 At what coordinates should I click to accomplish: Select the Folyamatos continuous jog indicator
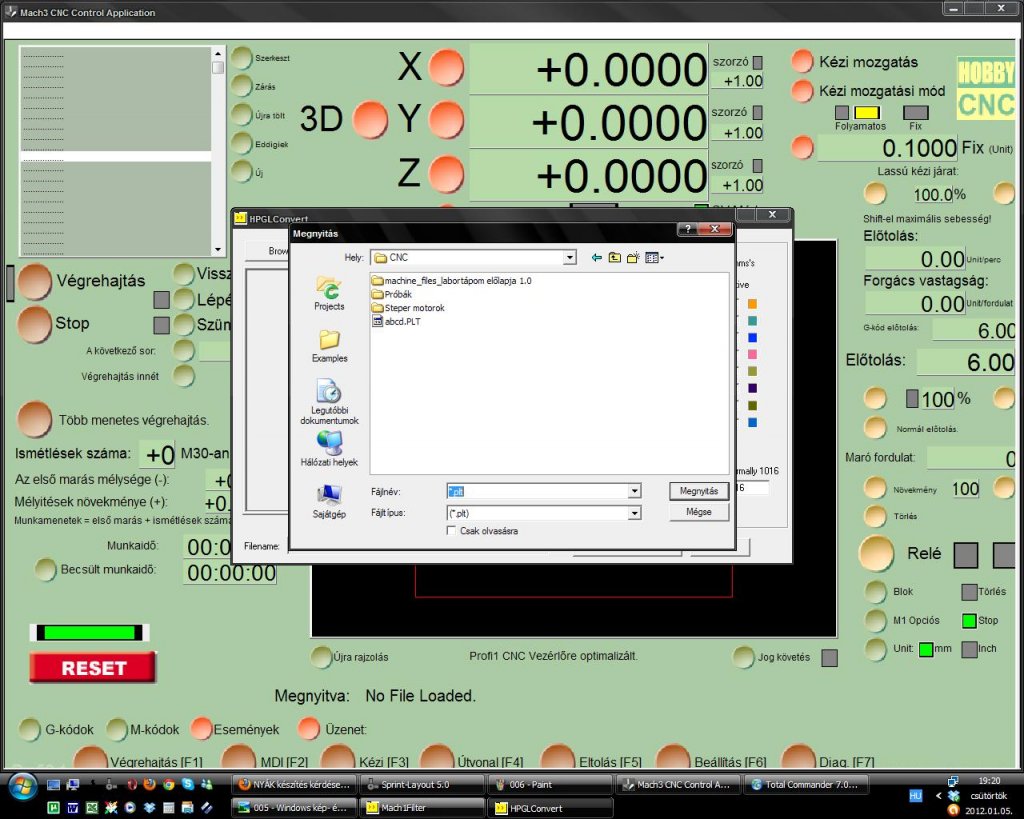click(867, 112)
